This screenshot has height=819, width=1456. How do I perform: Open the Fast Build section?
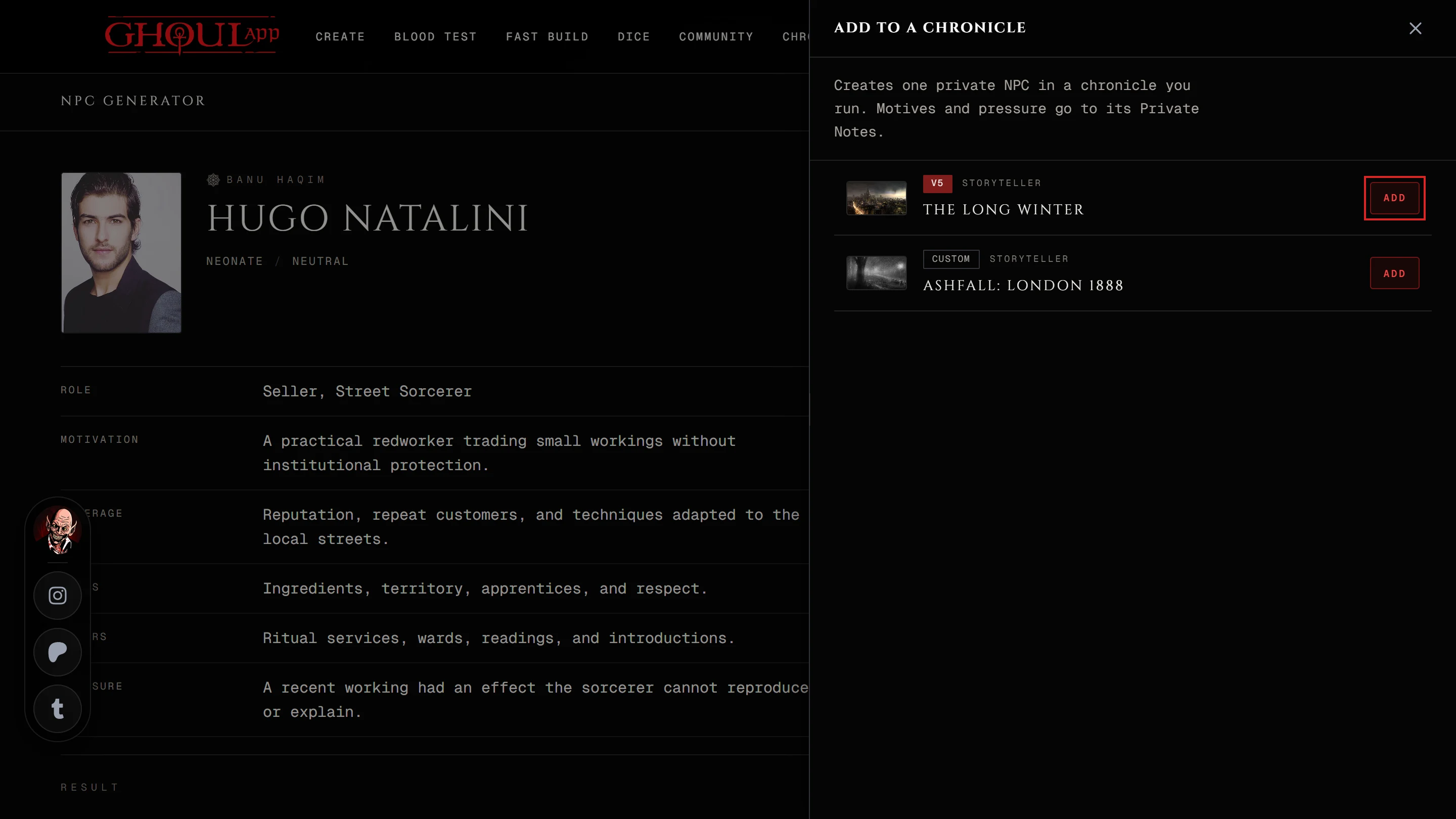pos(547,37)
